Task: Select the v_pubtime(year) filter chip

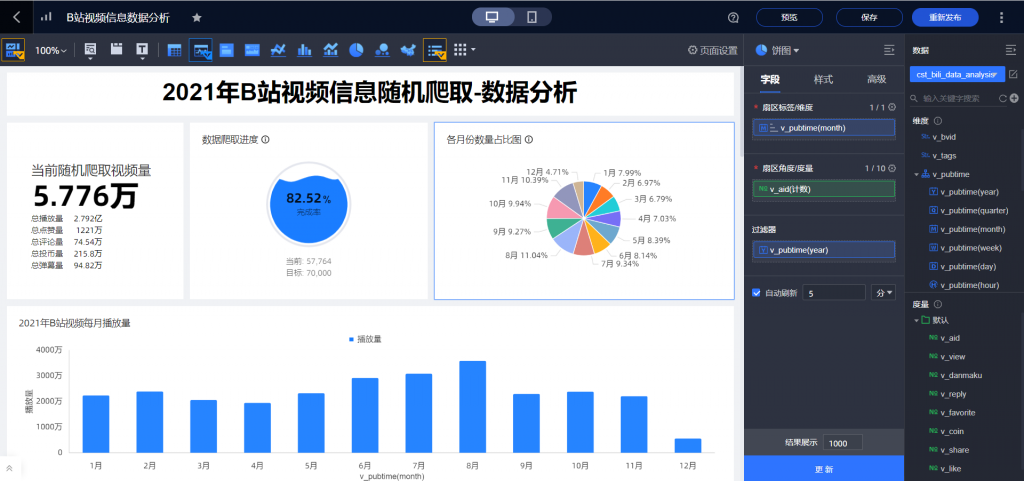Action: (824, 250)
